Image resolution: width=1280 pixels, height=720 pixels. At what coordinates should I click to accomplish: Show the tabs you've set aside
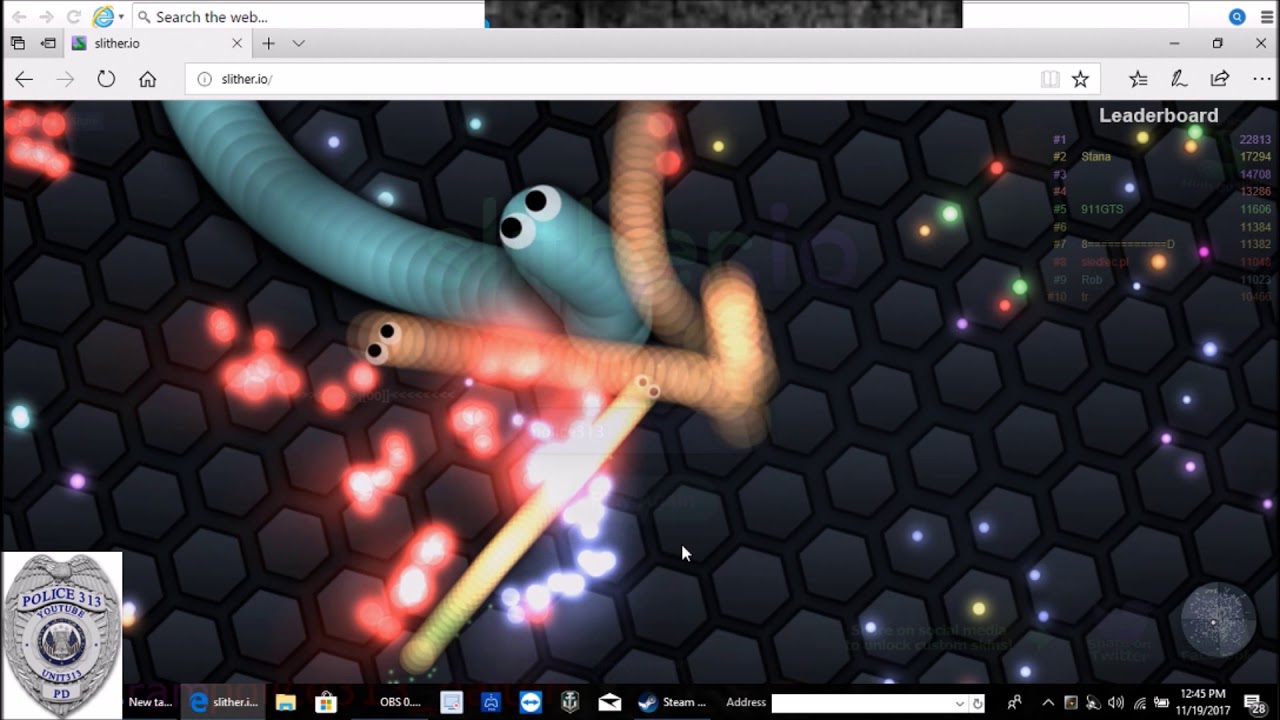(17, 43)
